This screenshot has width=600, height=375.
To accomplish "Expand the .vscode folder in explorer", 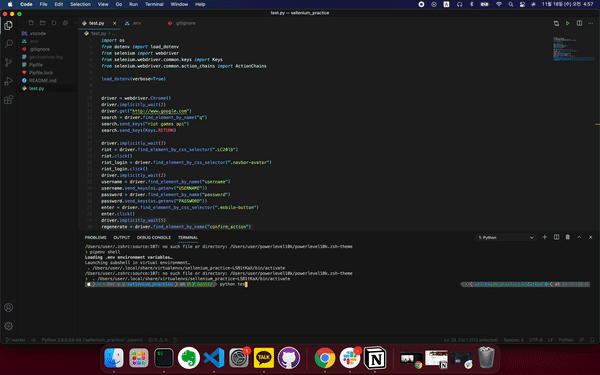I will [38, 33].
